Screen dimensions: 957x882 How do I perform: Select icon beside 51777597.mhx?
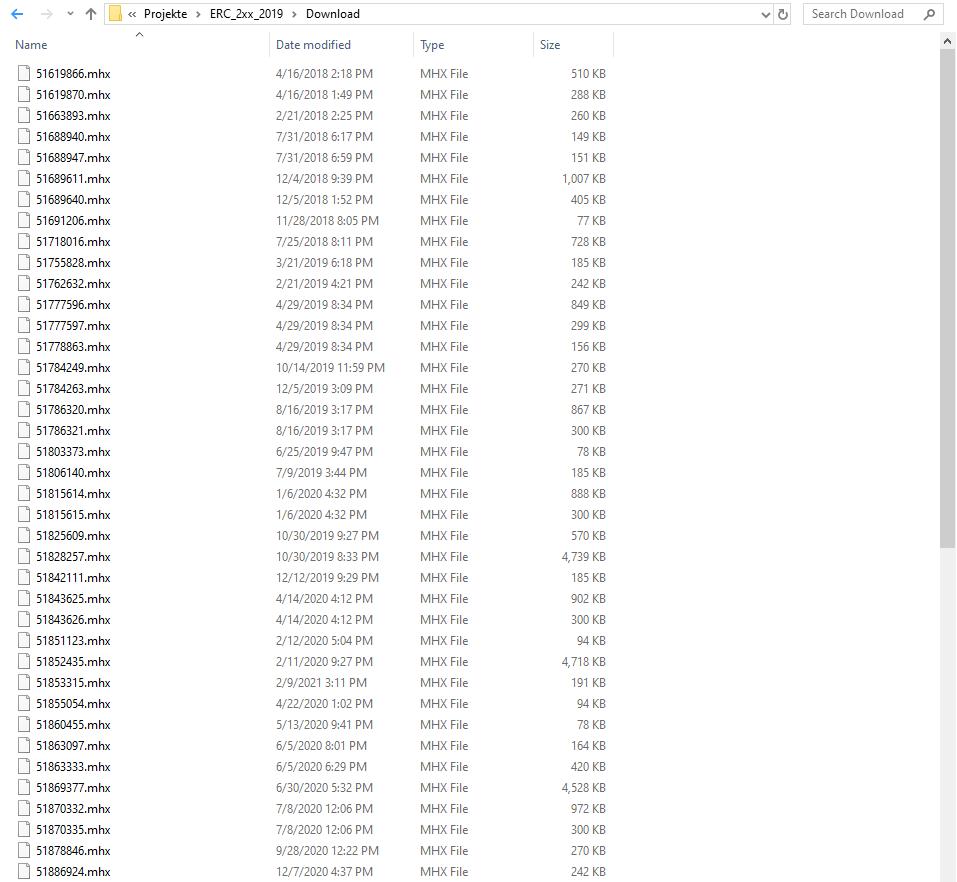point(24,325)
